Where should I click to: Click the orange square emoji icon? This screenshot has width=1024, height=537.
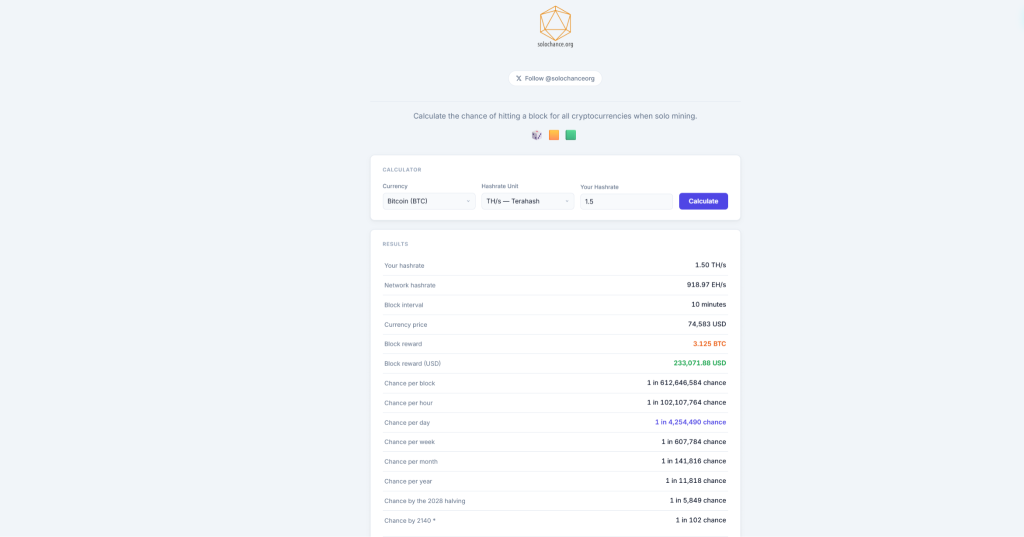[554, 135]
